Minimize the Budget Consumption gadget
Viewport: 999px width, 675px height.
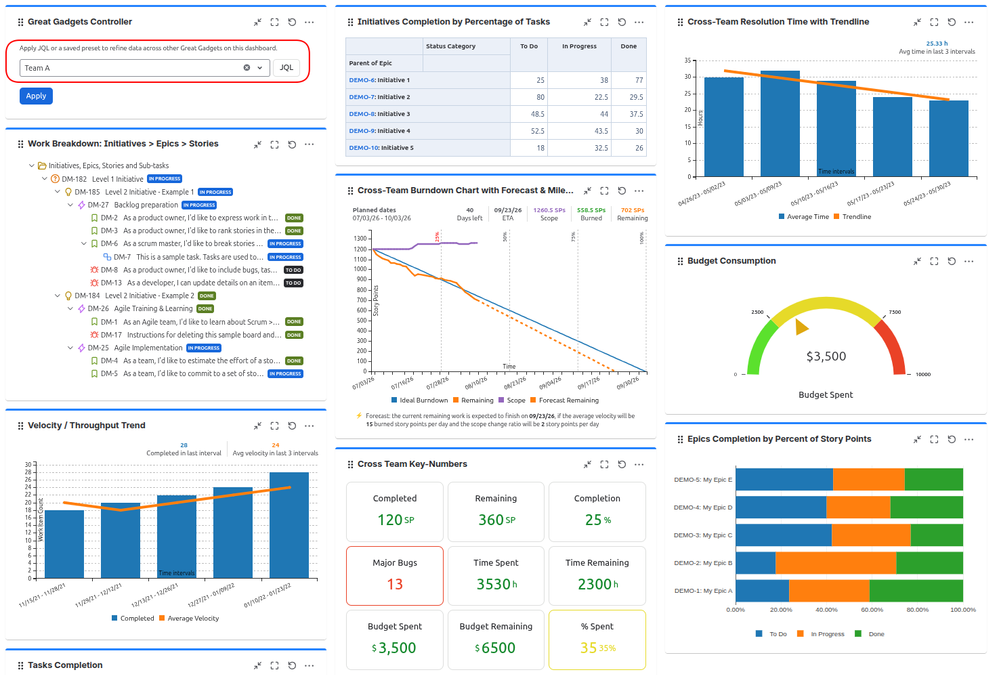tap(917, 261)
